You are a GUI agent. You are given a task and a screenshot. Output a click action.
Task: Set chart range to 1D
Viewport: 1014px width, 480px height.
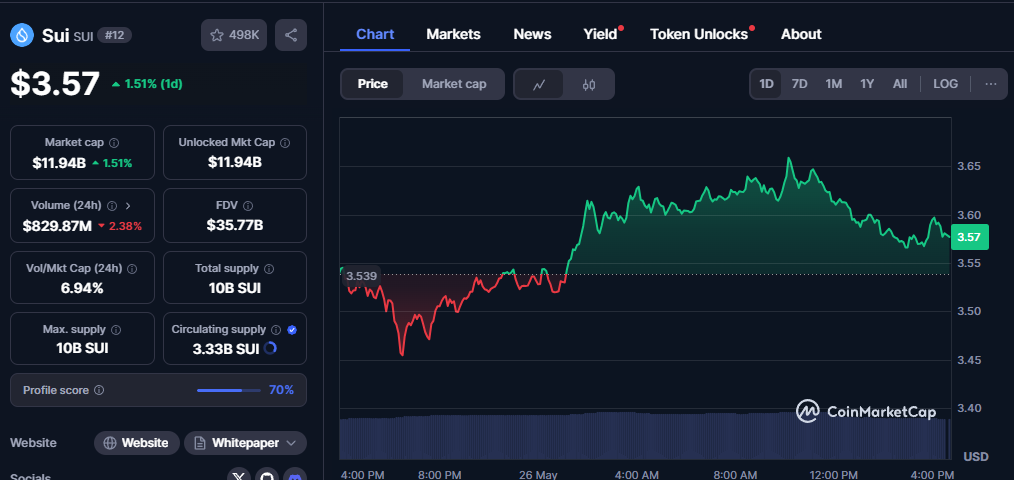(766, 84)
